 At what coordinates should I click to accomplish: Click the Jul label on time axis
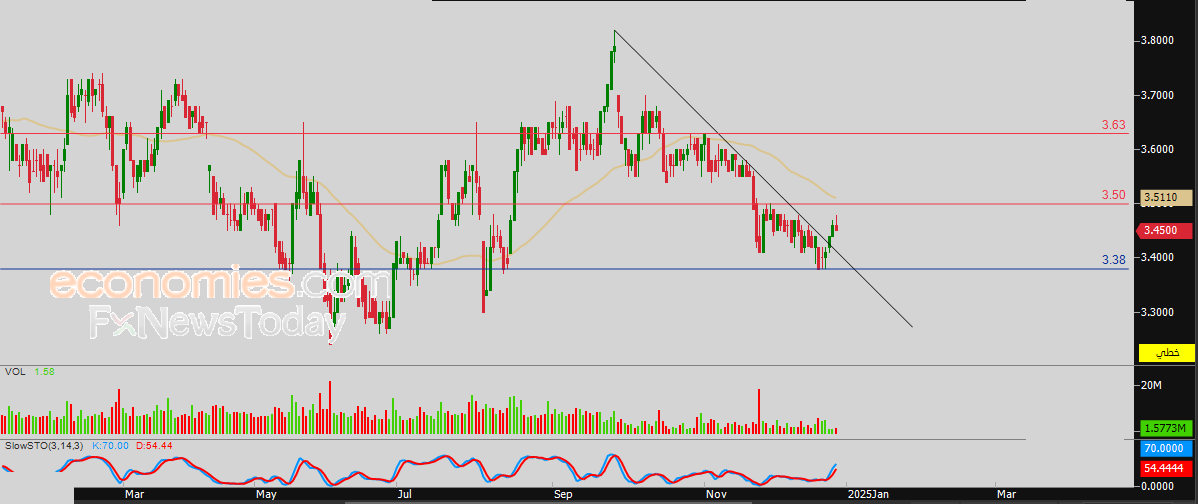[x=404, y=495]
